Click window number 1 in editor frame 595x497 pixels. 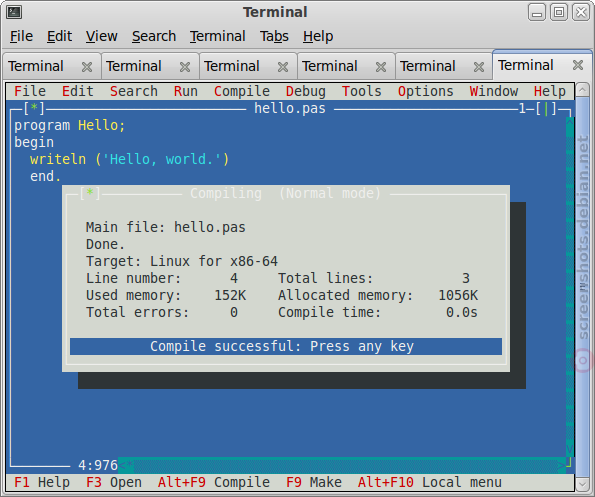click(x=522, y=109)
